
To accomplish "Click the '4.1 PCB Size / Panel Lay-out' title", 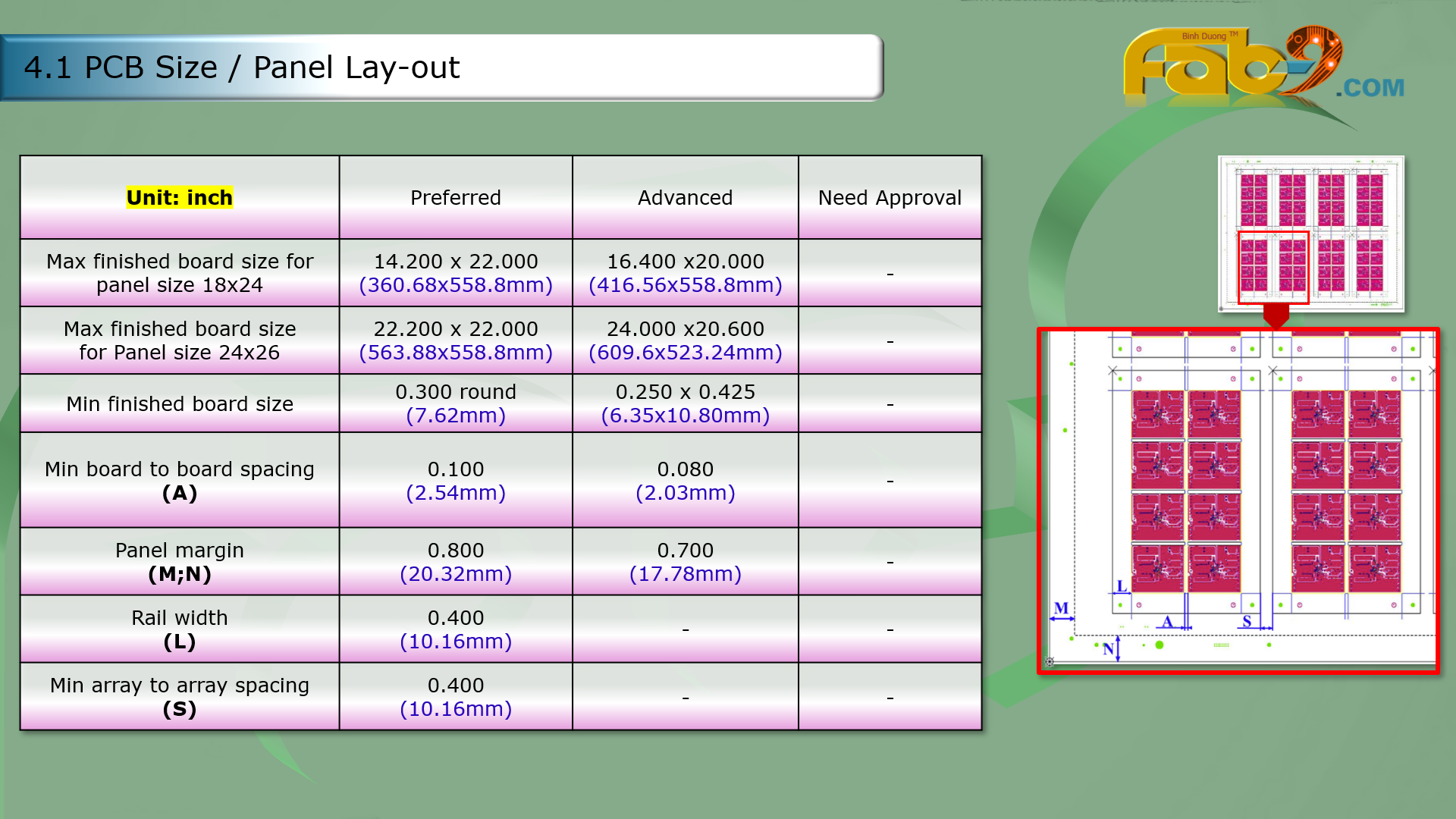I will [x=242, y=67].
